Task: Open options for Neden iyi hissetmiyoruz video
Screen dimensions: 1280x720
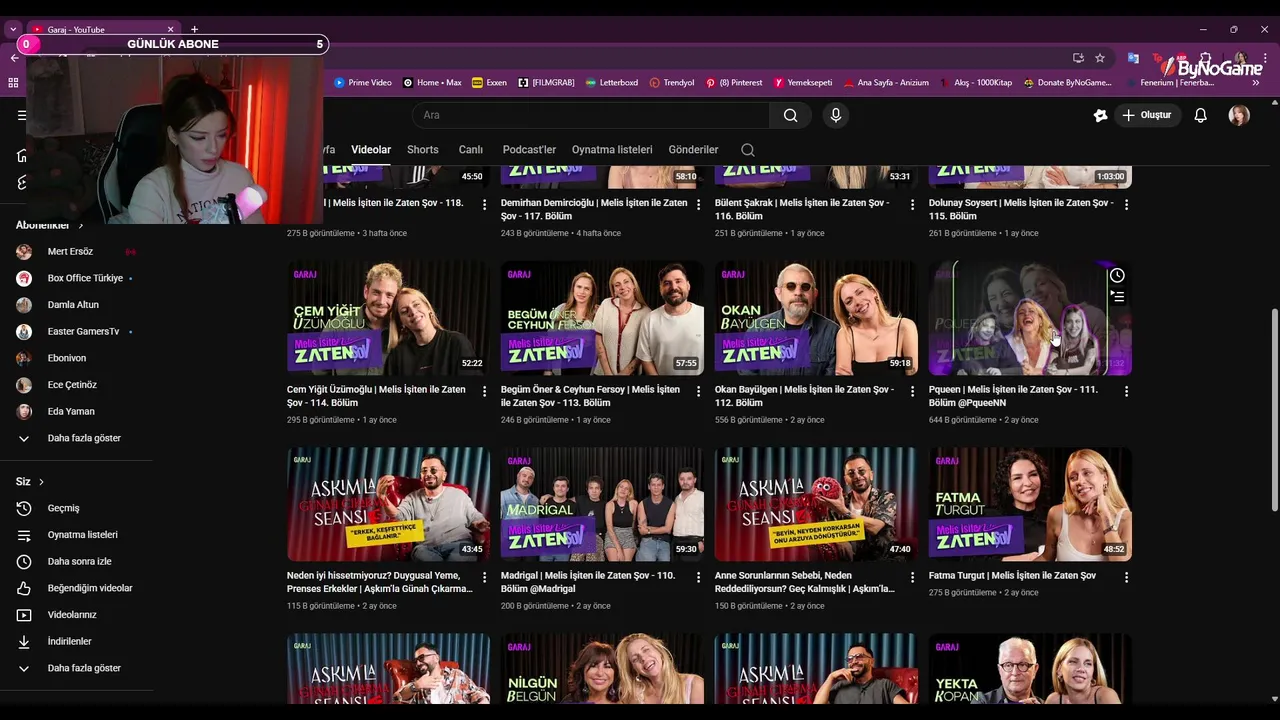Action: coord(485,577)
